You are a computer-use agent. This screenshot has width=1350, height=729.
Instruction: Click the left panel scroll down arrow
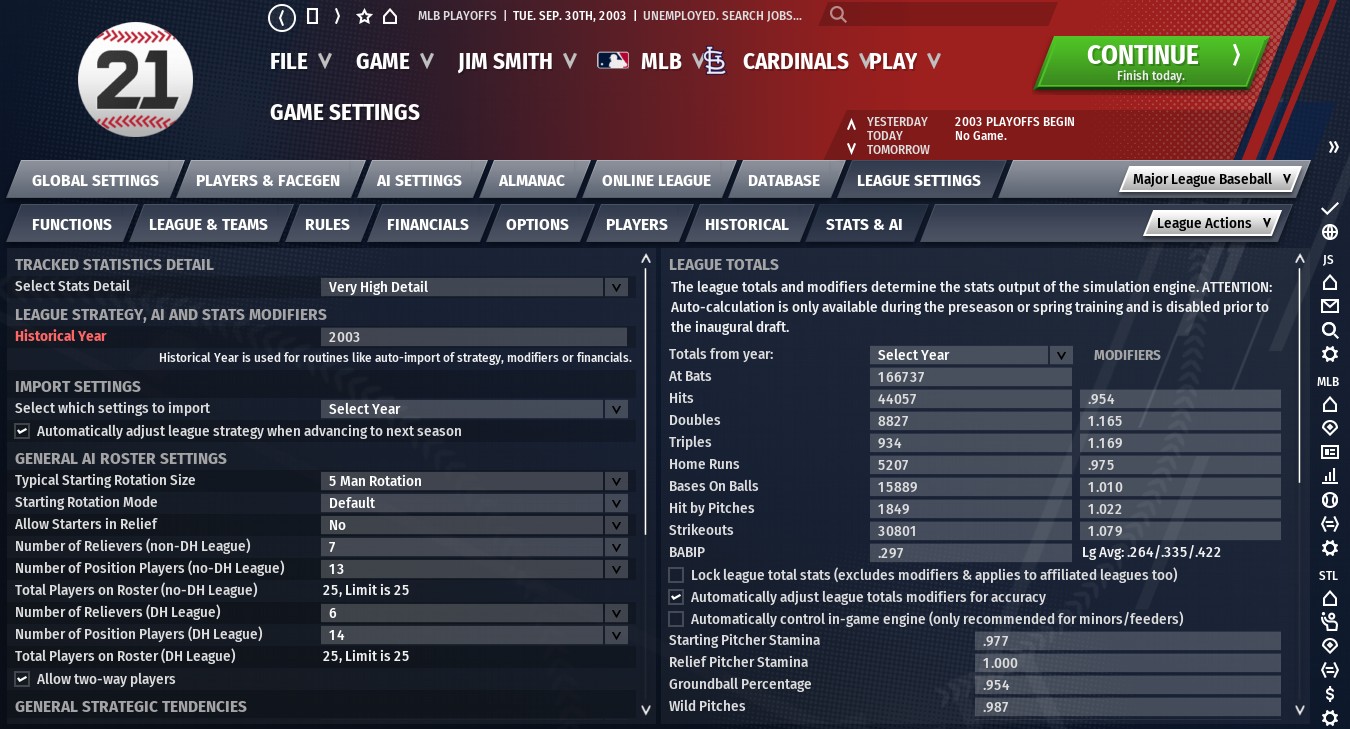click(646, 709)
